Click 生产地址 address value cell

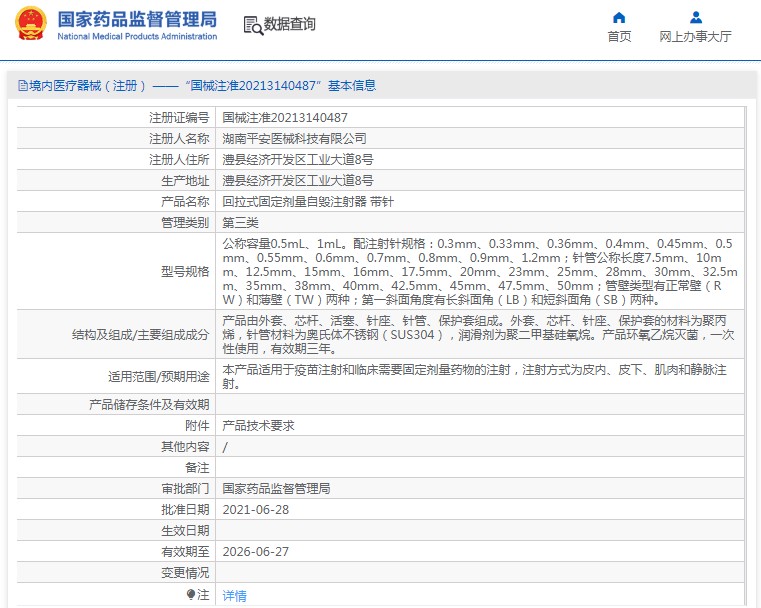pos(480,181)
